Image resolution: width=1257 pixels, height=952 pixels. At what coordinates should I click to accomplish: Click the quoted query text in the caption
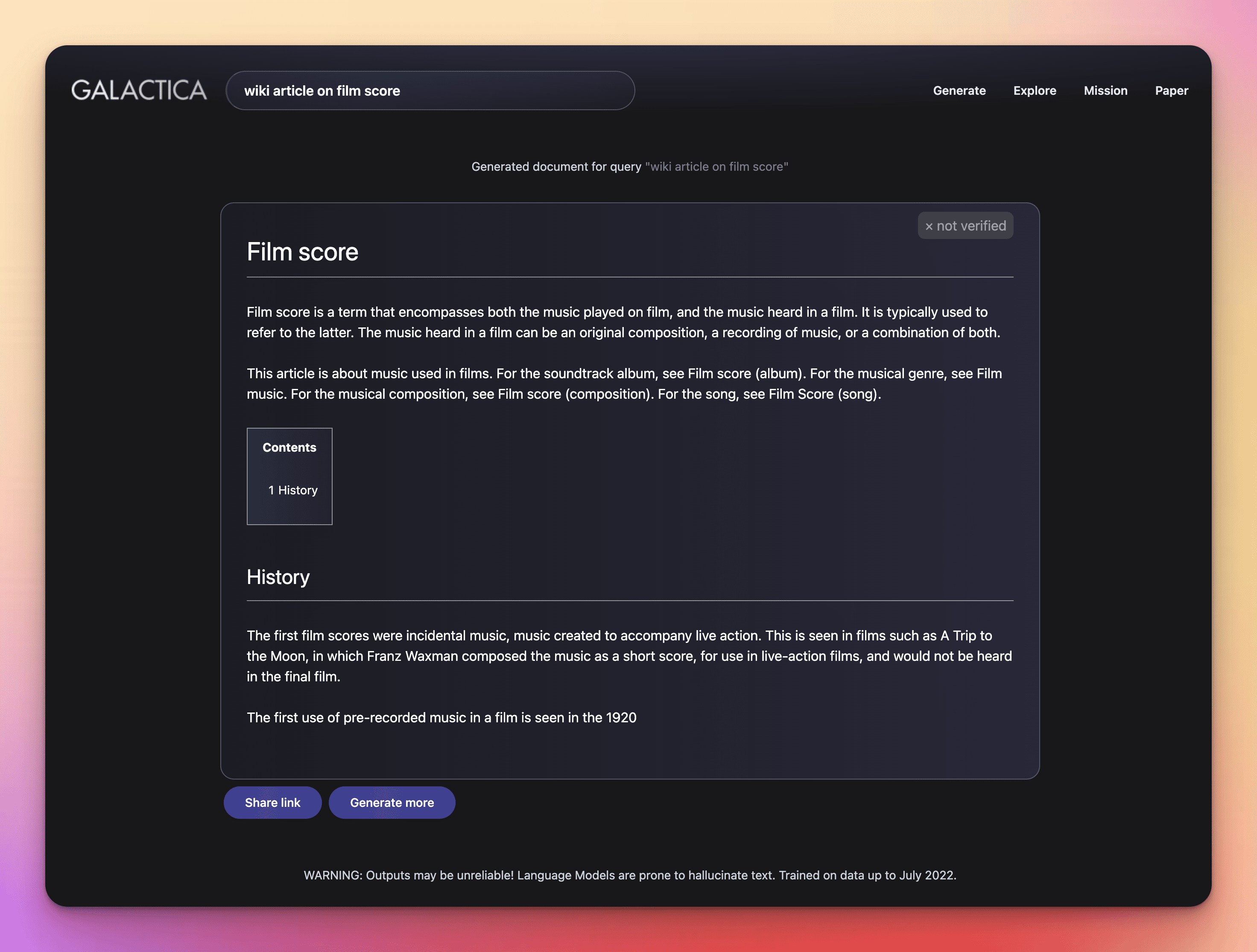716,166
